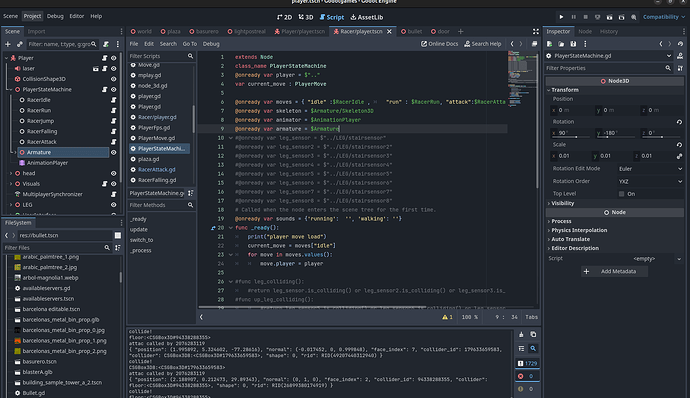Image resolution: width=690 pixels, height=398 pixels.
Task: Toggle distraction free mode in script editor
Action: (x=536, y=31)
